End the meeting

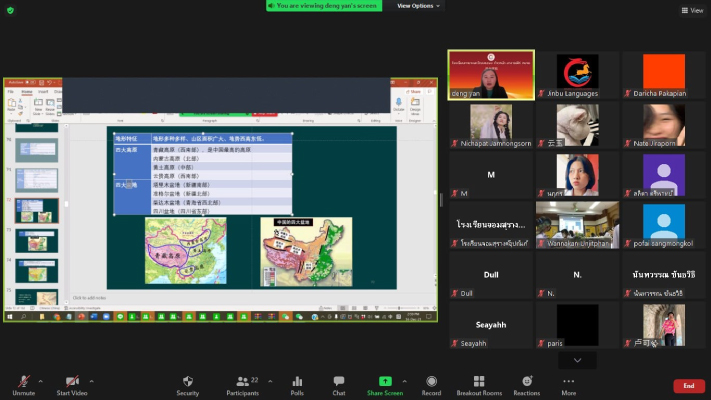coord(688,386)
